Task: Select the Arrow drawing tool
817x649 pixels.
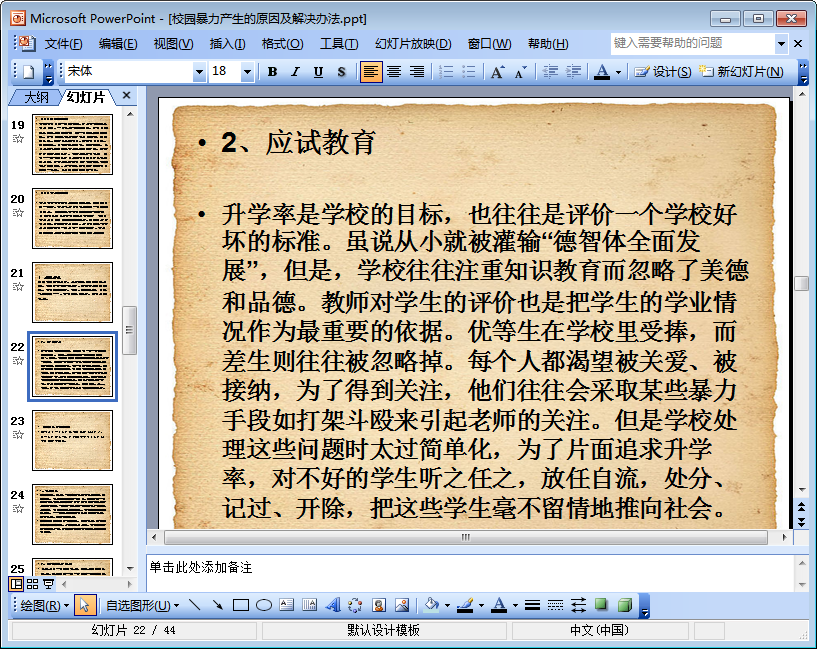Action: (x=218, y=605)
